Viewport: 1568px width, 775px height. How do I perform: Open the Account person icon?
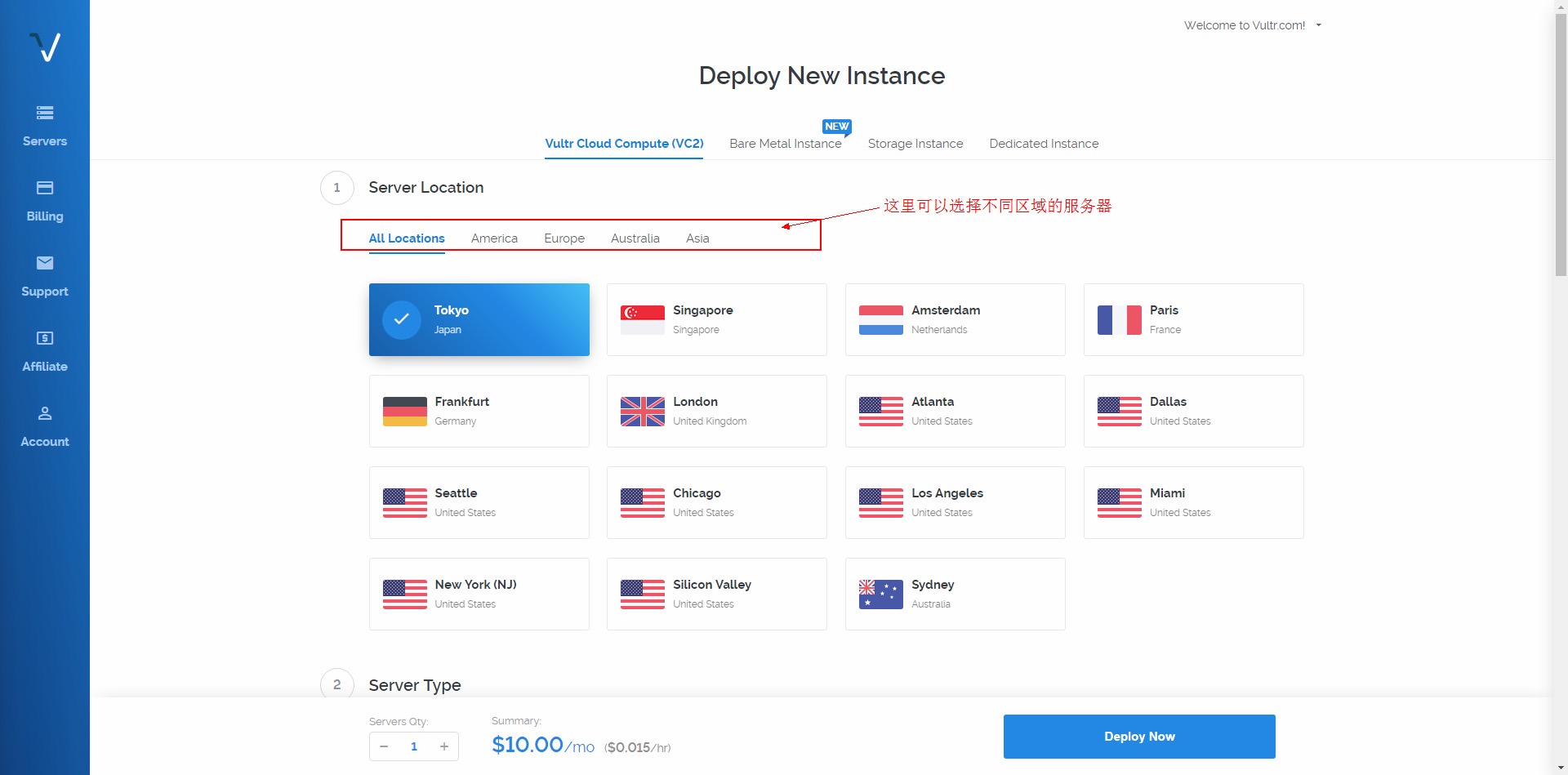click(x=45, y=413)
